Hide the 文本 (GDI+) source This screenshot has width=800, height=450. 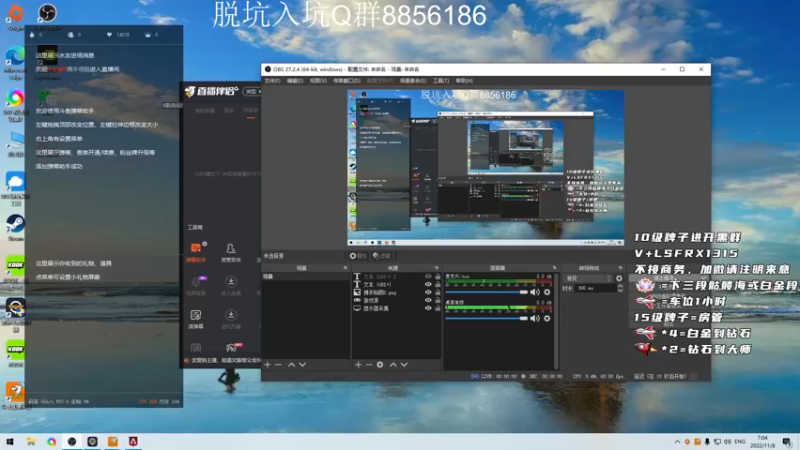pyautogui.click(x=428, y=284)
